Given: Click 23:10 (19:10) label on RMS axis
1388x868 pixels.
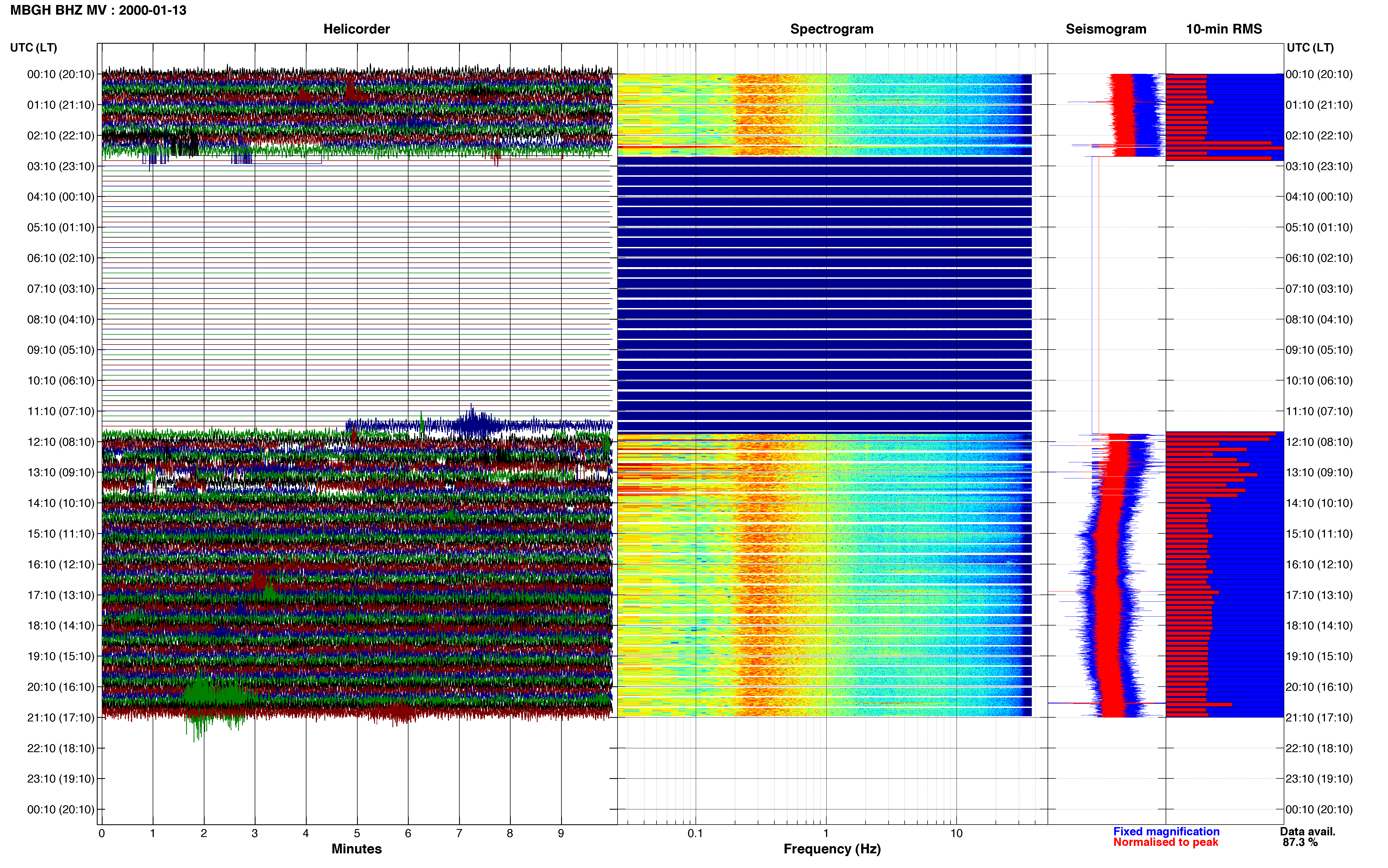Looking at the screenshot, I should pyautogui.click(x=1319, y=779).
